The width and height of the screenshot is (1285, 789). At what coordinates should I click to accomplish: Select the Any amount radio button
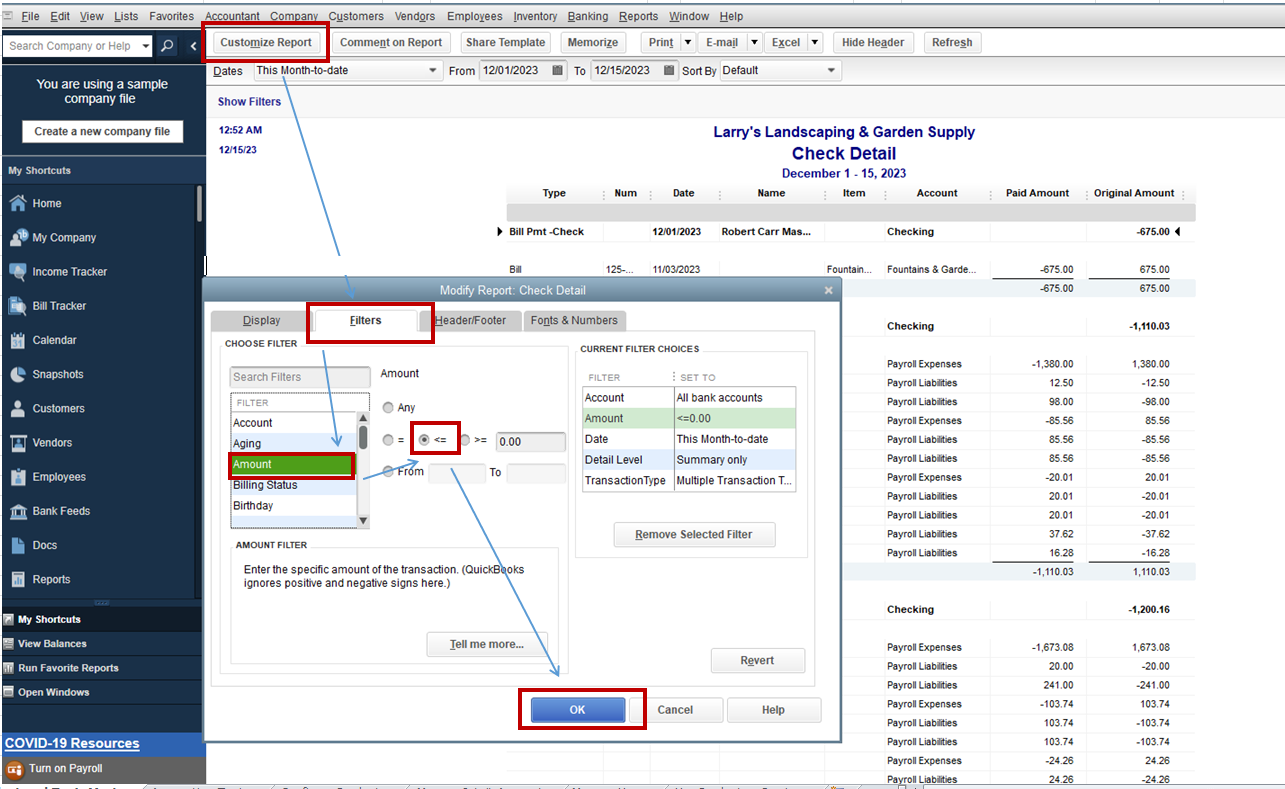tap(388, 406)
